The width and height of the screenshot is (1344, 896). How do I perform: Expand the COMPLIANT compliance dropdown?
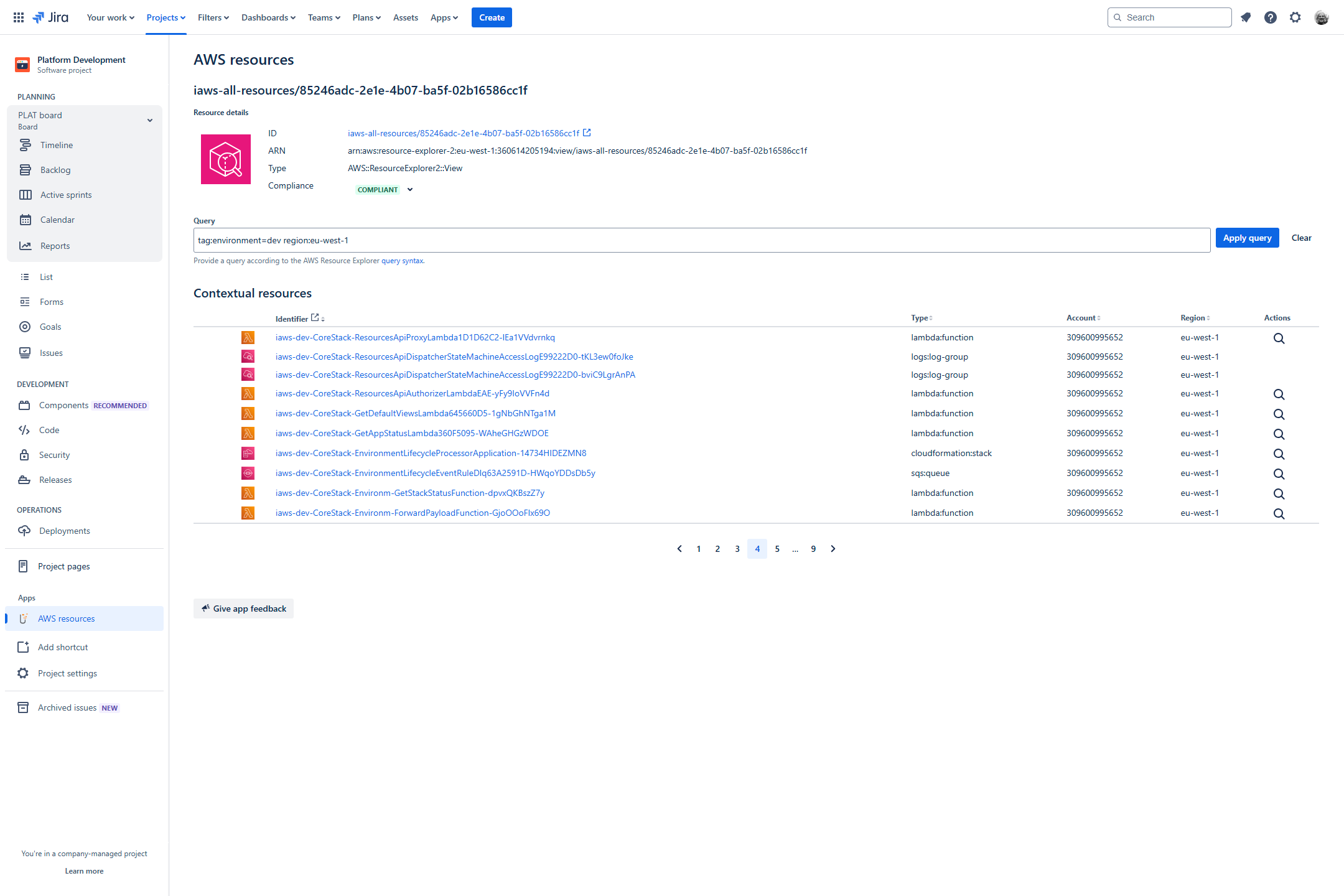410,190
